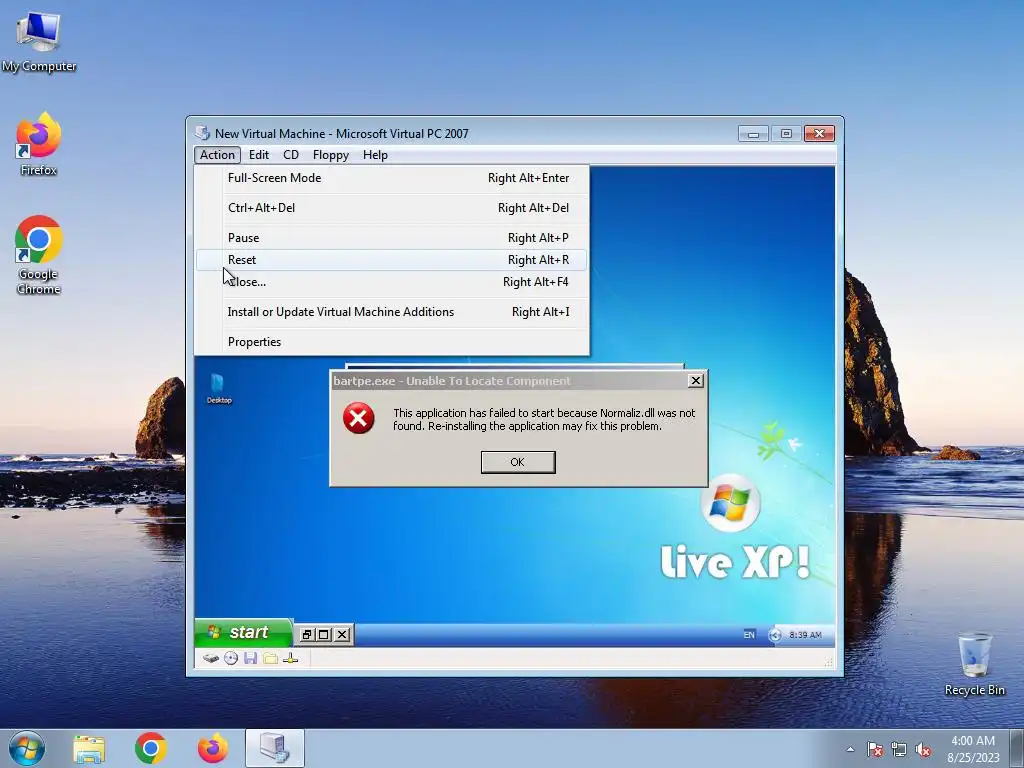Click the close icon beside the guest start button

click(x=342, y=634)
